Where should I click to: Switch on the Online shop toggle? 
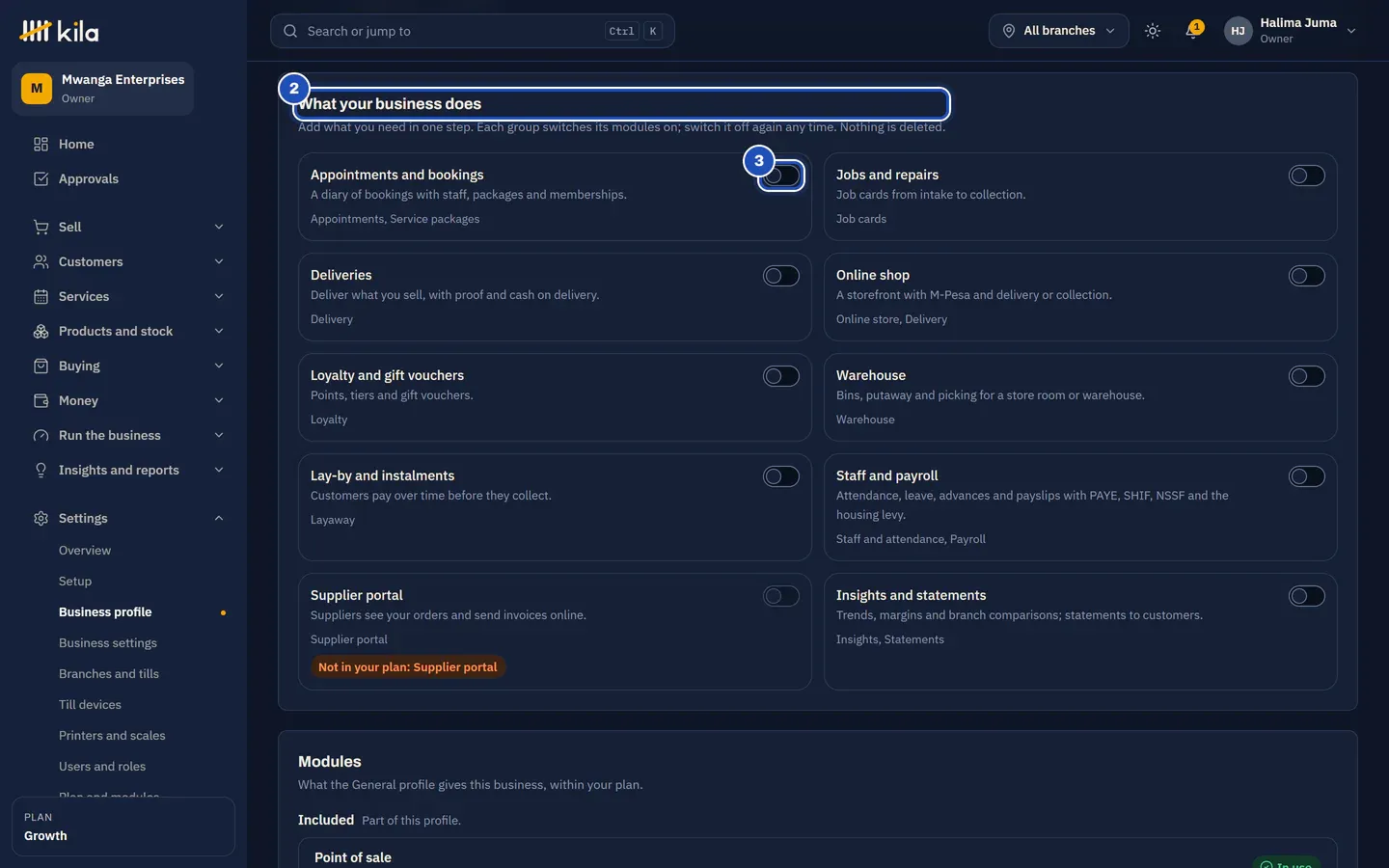pos(1307,276)
